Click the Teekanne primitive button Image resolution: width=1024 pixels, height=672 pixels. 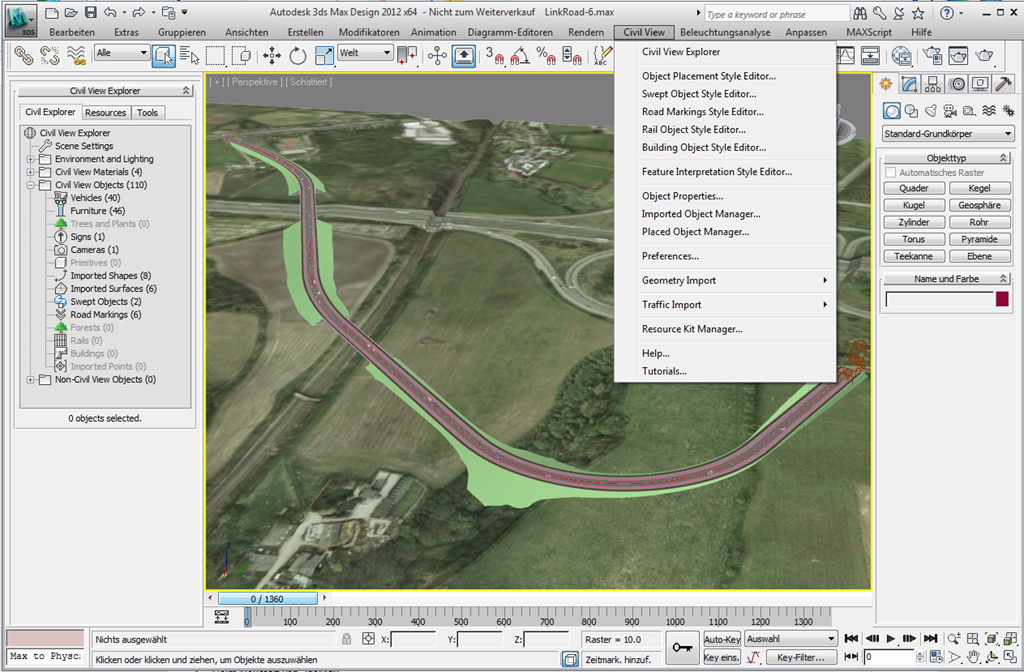913,256
